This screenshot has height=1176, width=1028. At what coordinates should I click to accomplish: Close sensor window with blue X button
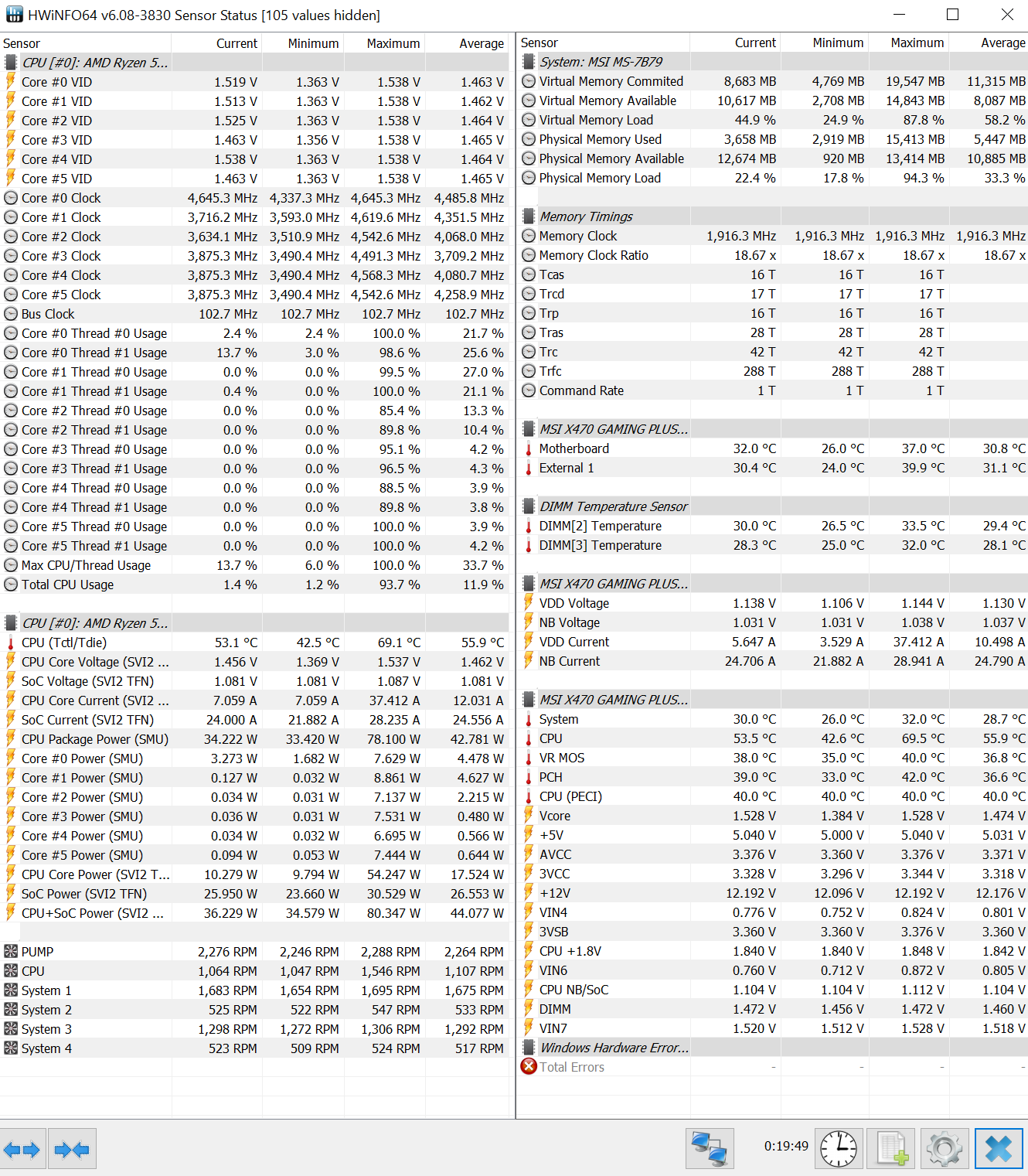pos(999,1148)
